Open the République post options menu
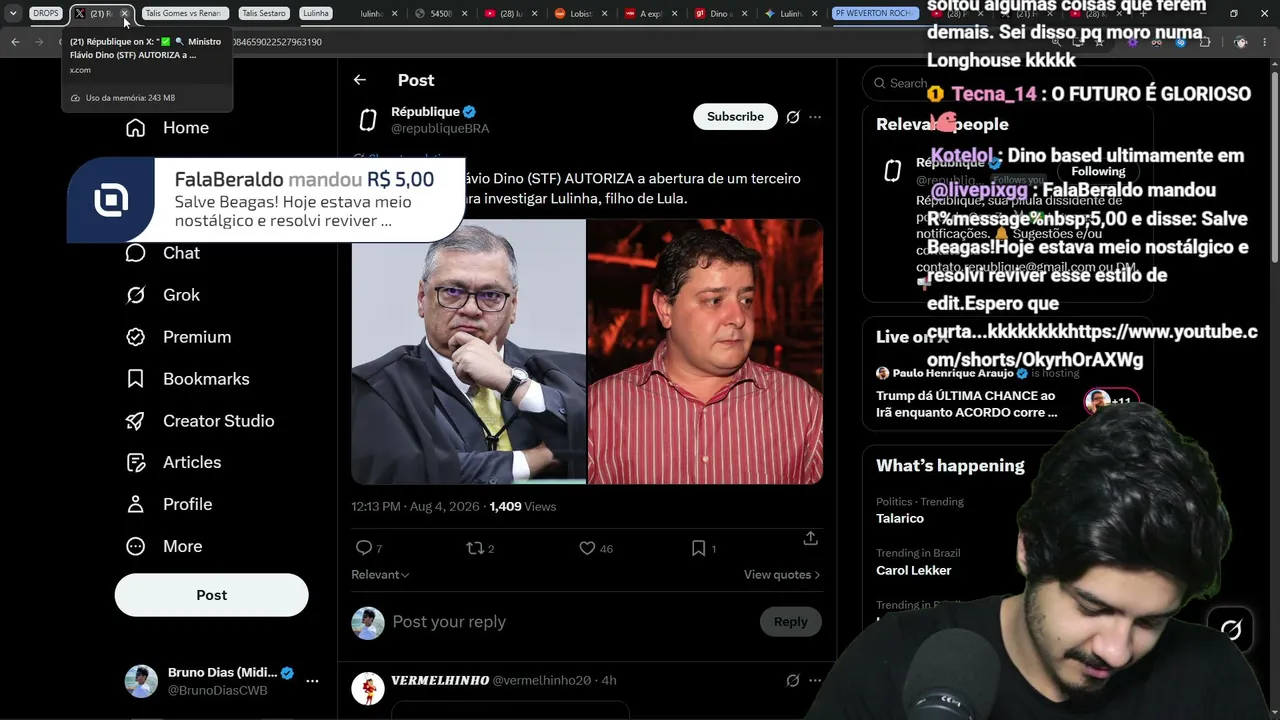This screenshot has height=720, width=1280. [815, 117]
